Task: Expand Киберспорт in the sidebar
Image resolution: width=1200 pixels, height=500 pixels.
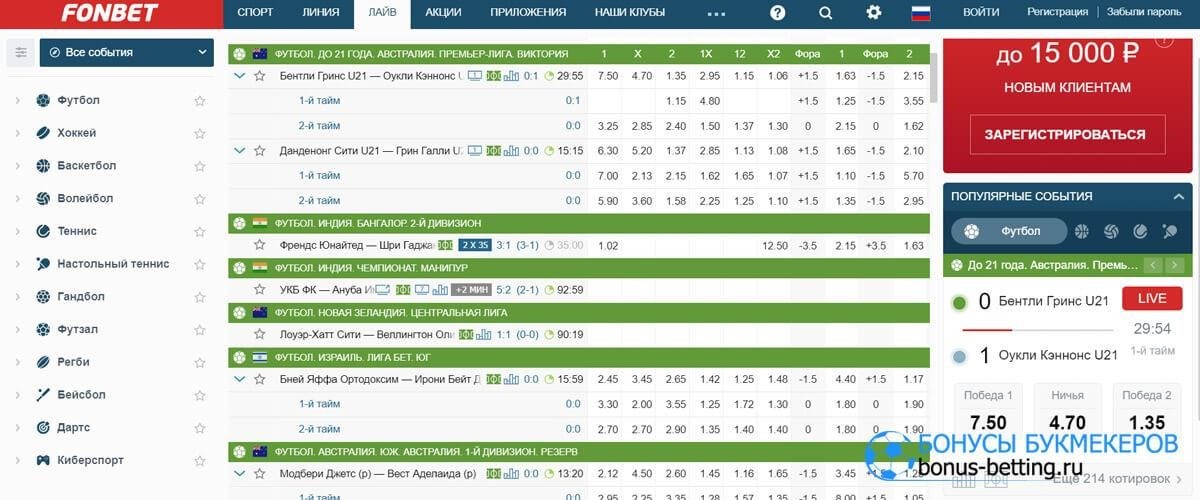Action: pyautogui.click(x=17, y=460)
